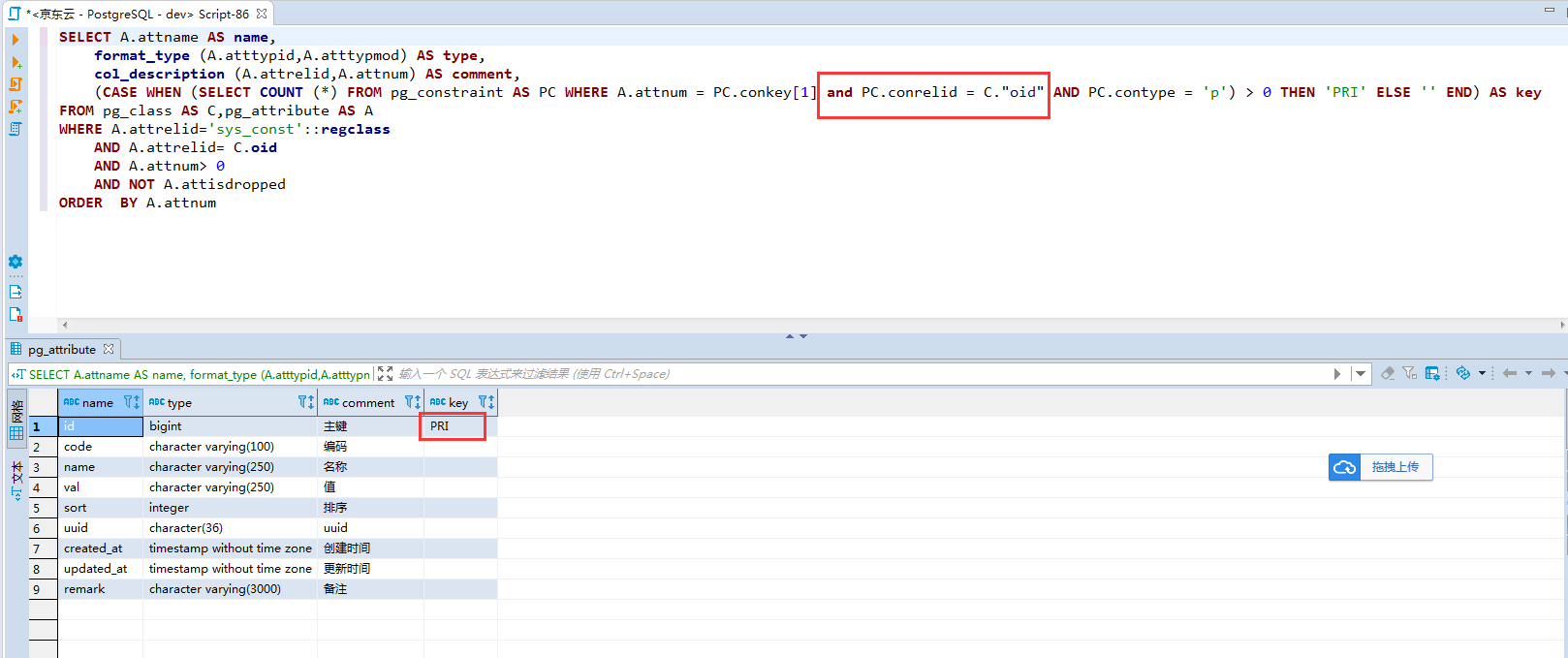
Task: Click the 'sys_const' string in the SQL editor
Action: point(252,129)
